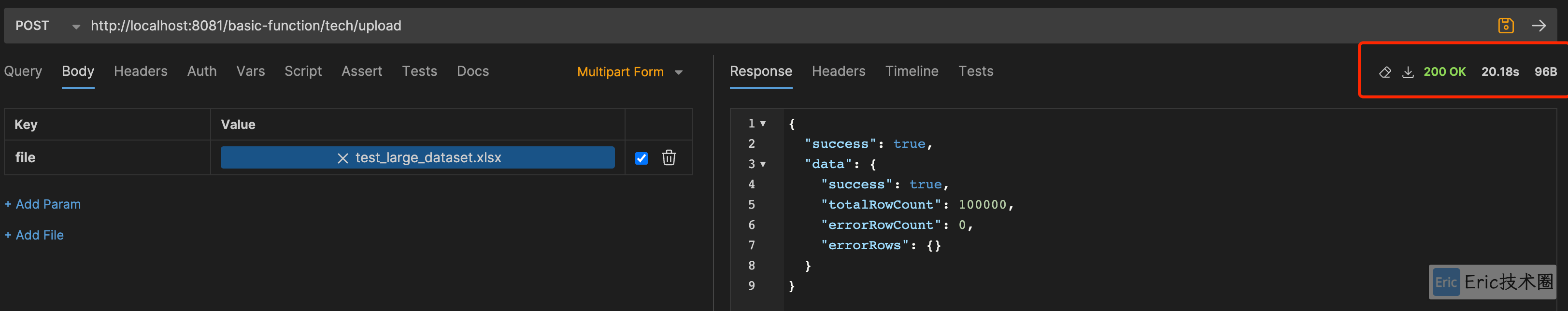Open the Vars tab
Viewport: 1568px width, 311px height.
(250, 71)
